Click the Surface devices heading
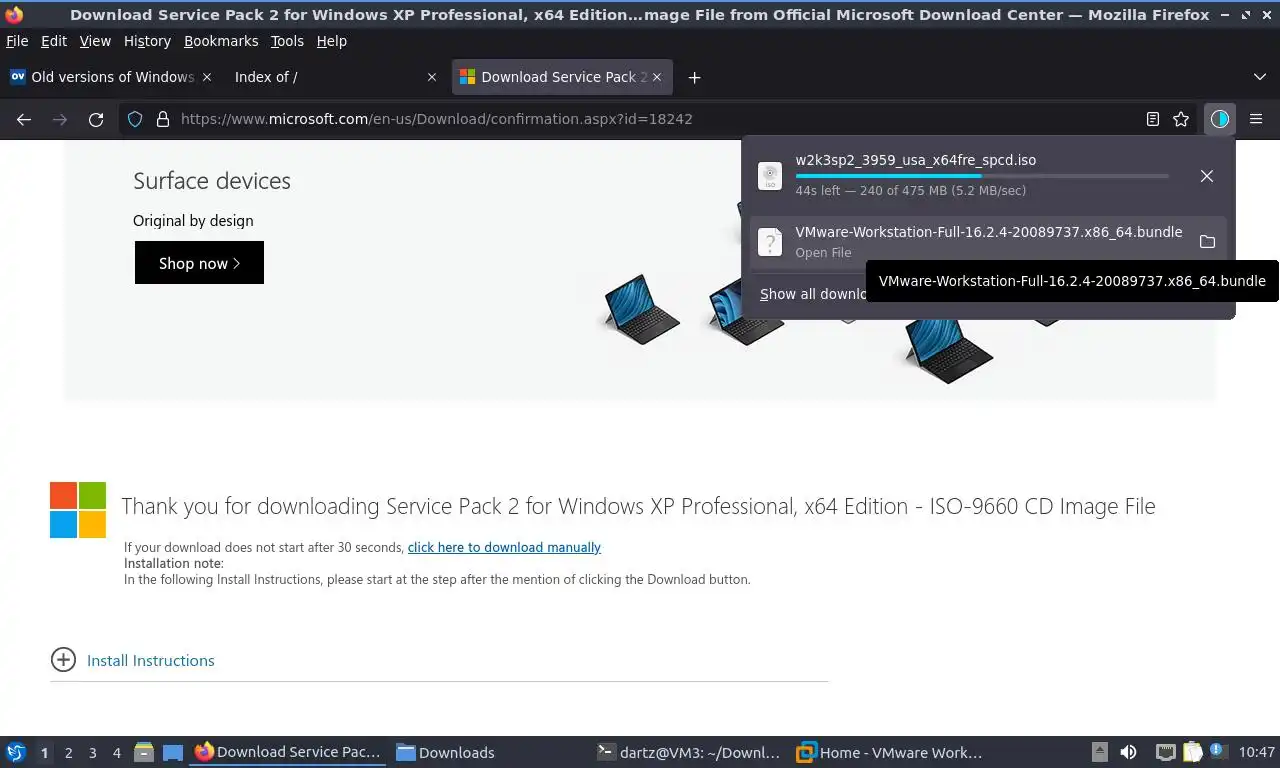Viewport: 1280px width, 768px height. click(212, 181)
